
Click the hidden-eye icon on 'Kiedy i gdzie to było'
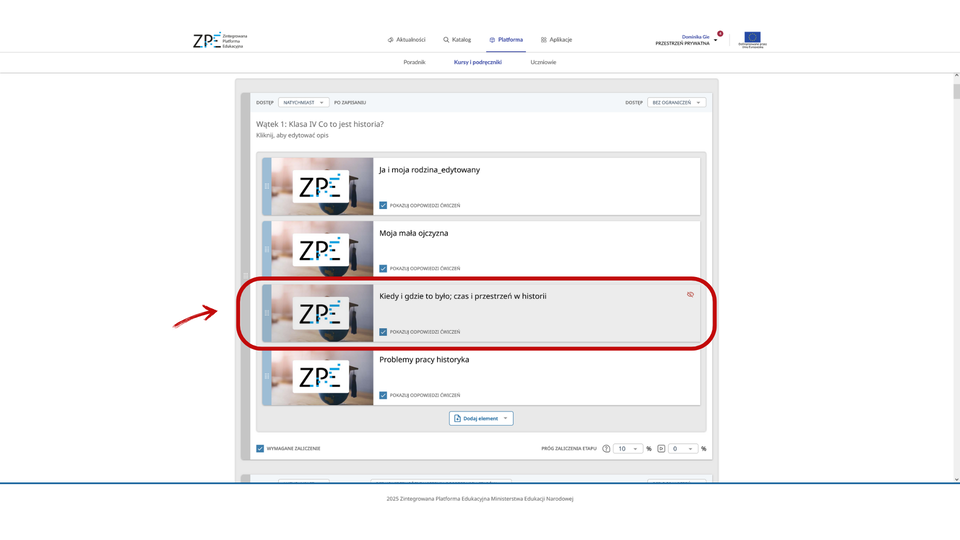(x=690, y=295)
